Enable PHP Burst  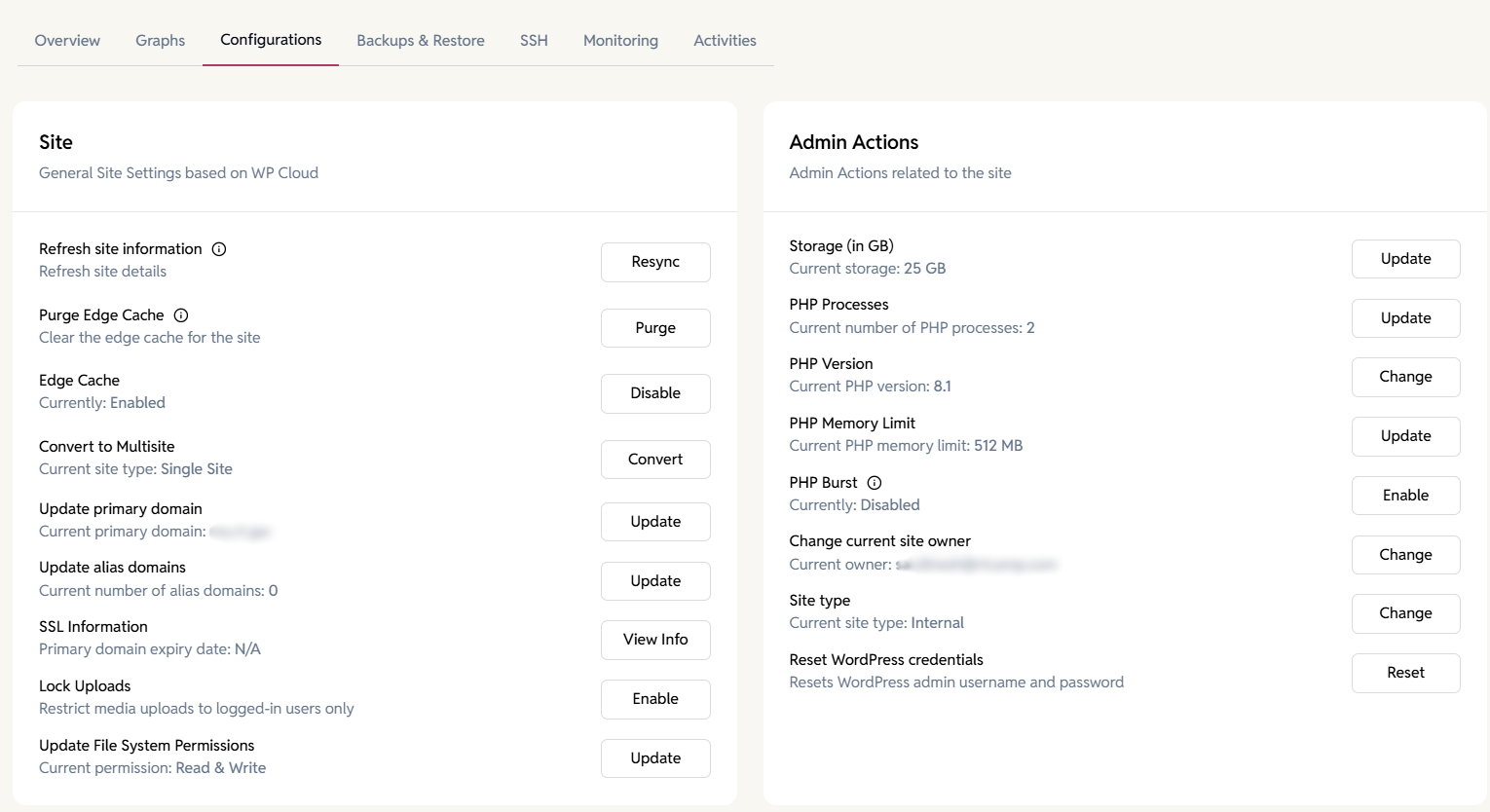(1405, 496)
